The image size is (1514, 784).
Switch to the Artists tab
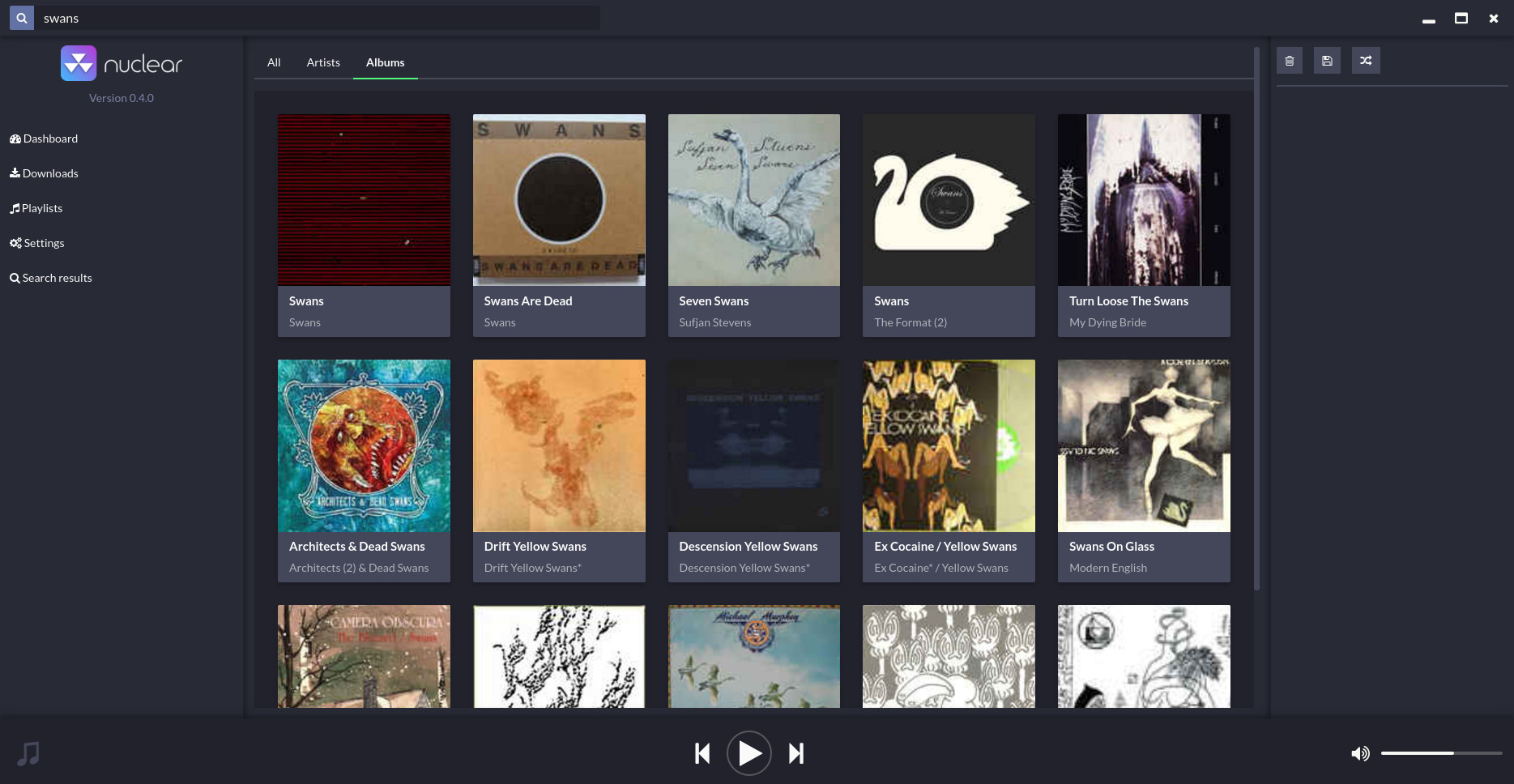[x=323, y=62]
